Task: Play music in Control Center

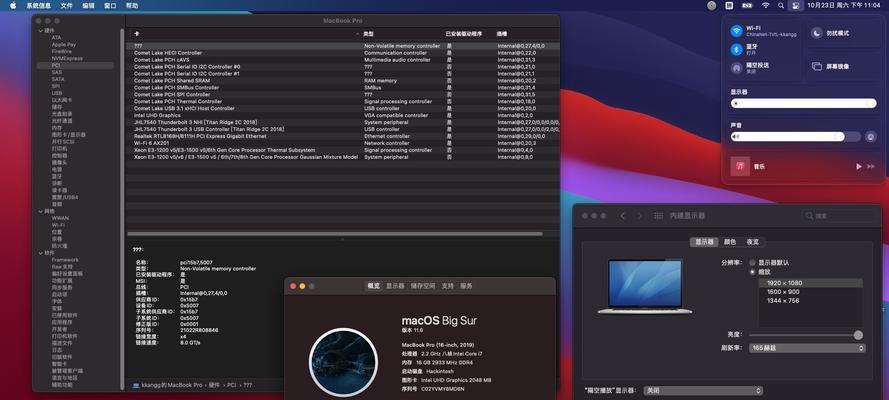Action: pos(859,167)
